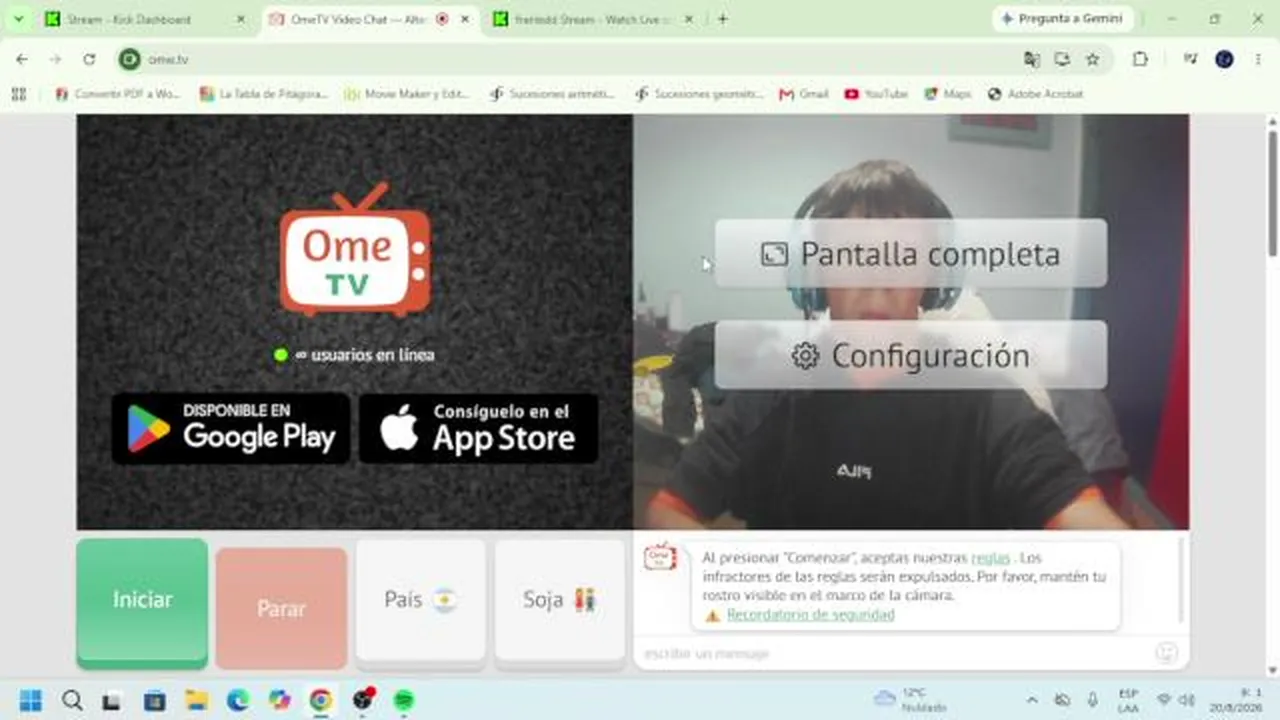
Task: Expand the tab search dropdown
Action: pyautogui.click(x=18, y=19)
